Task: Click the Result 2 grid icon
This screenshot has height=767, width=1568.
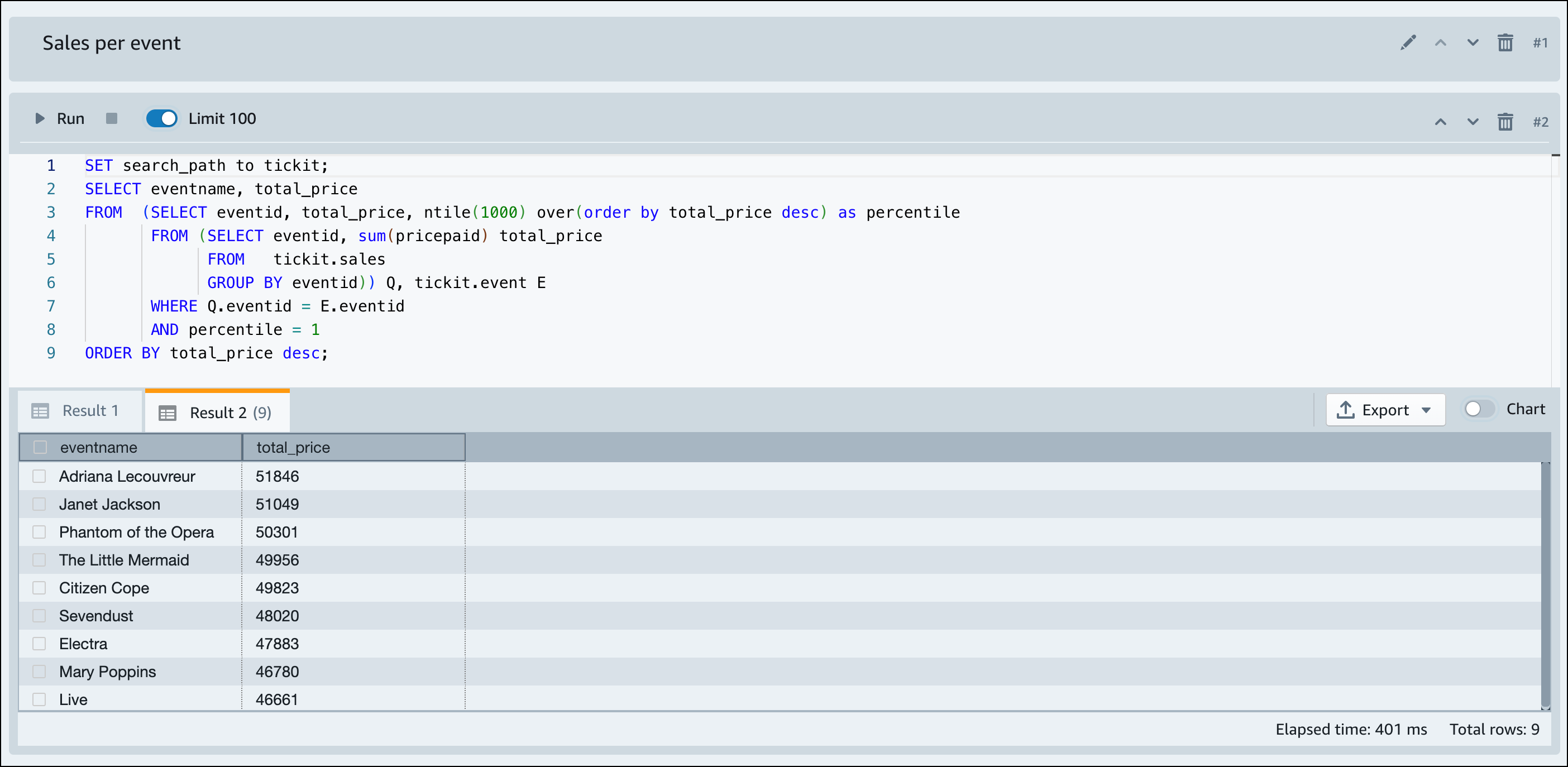Action: click(168, 412)
